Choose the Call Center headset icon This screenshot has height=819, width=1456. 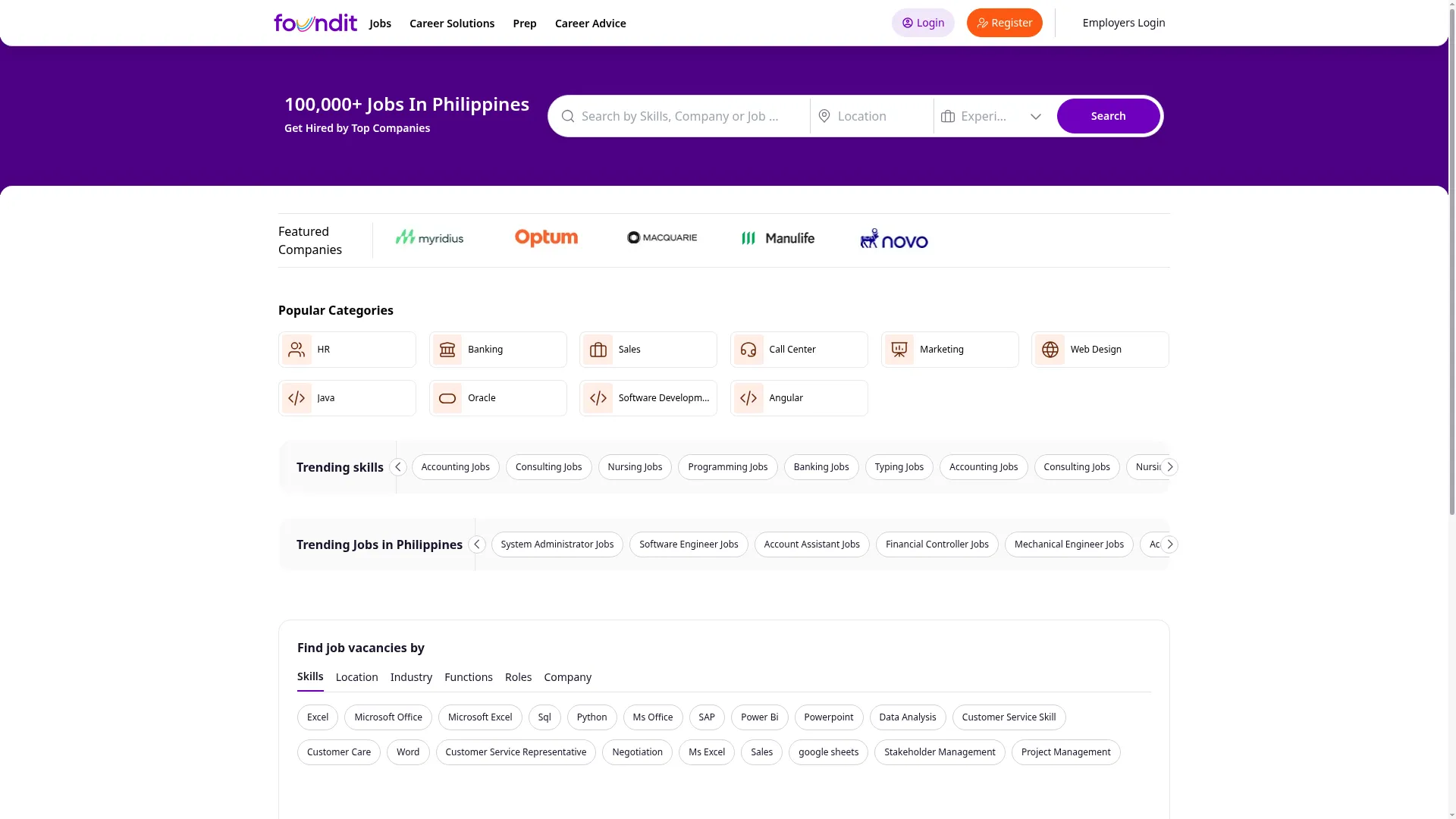click(748, 350)
